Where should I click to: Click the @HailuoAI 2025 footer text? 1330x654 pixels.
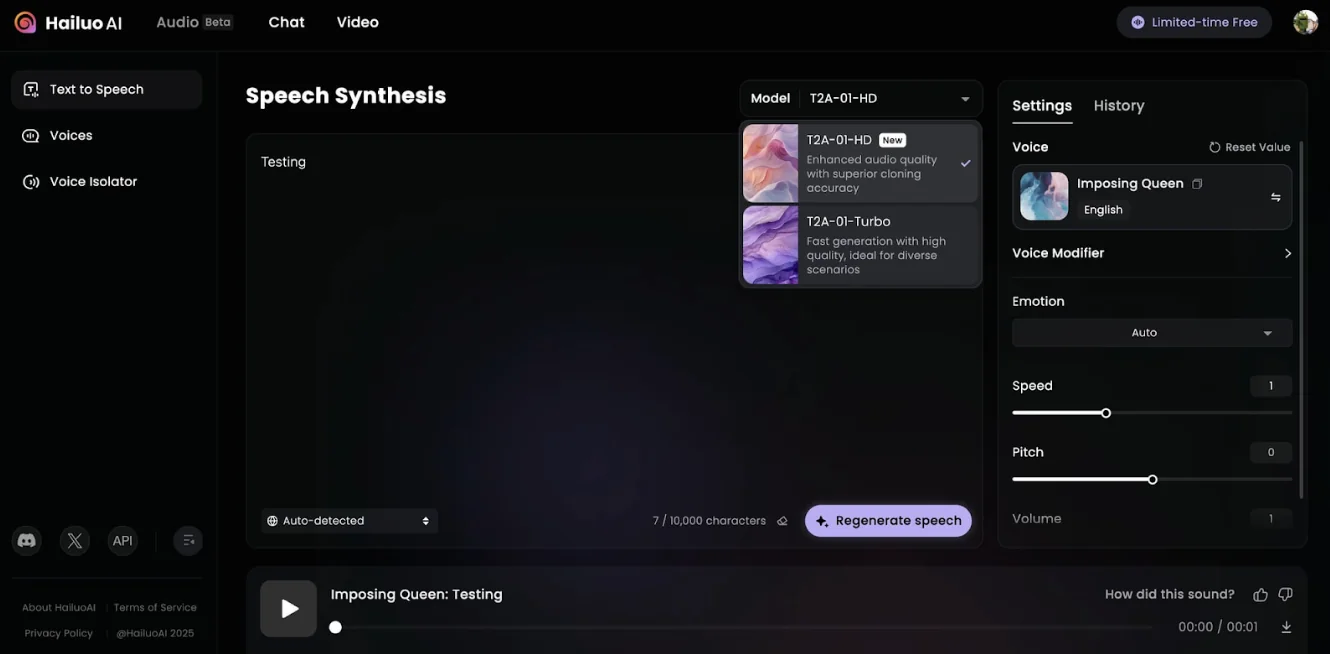(155, 634)
